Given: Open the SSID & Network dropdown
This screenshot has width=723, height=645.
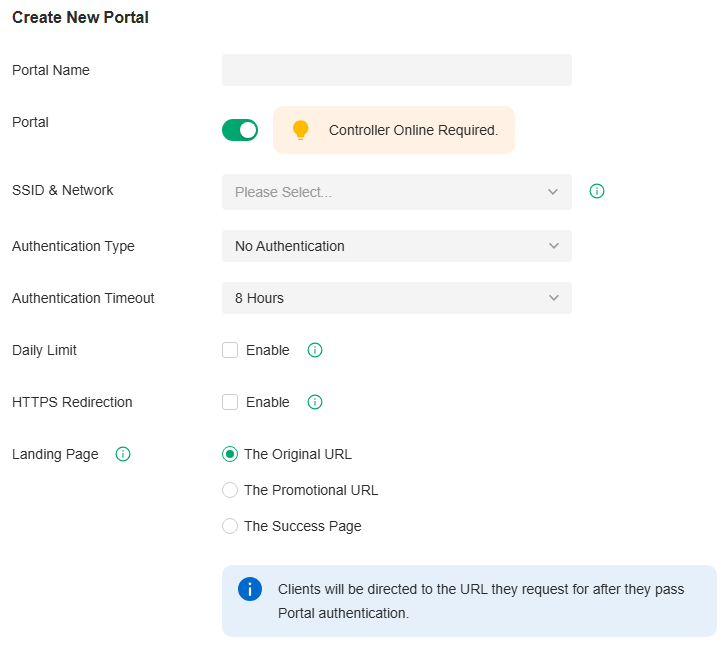Looking at the screenshot, I should pyautogui.click(x=397, y=192).
